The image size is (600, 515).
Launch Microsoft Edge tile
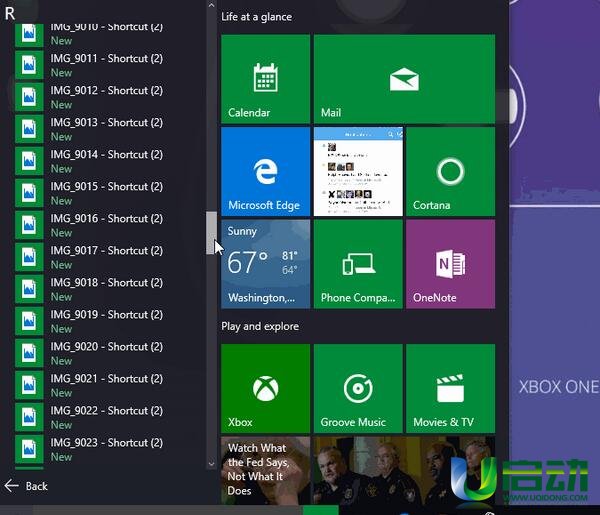(266, 171)
